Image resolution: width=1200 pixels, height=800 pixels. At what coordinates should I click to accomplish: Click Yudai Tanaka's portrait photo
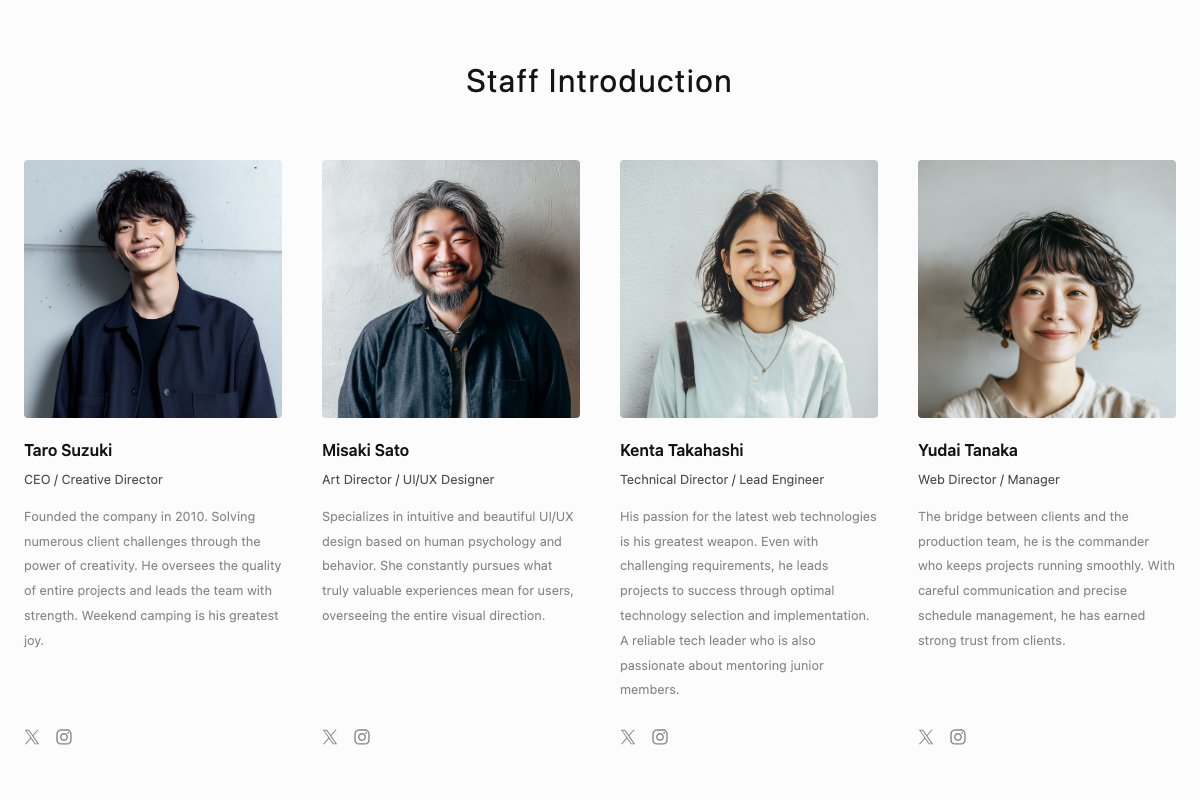(1047, 289)
